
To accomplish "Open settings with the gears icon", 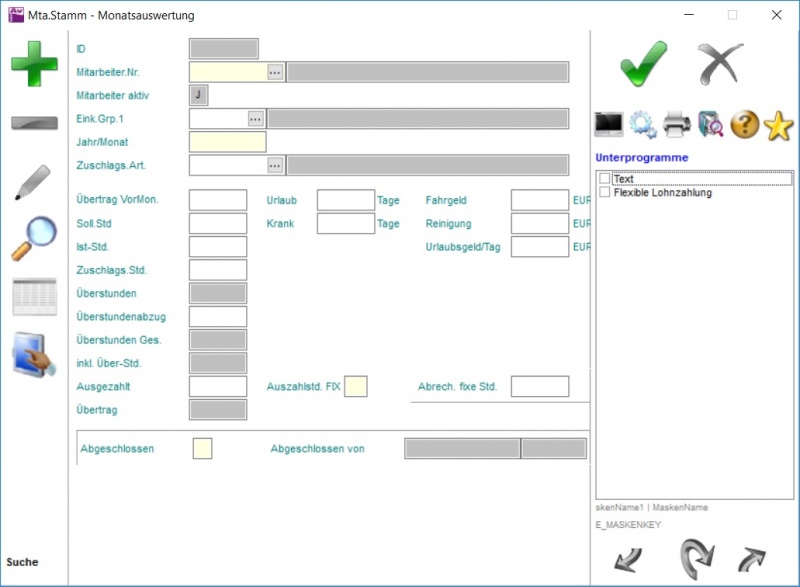I will point(642,124).
